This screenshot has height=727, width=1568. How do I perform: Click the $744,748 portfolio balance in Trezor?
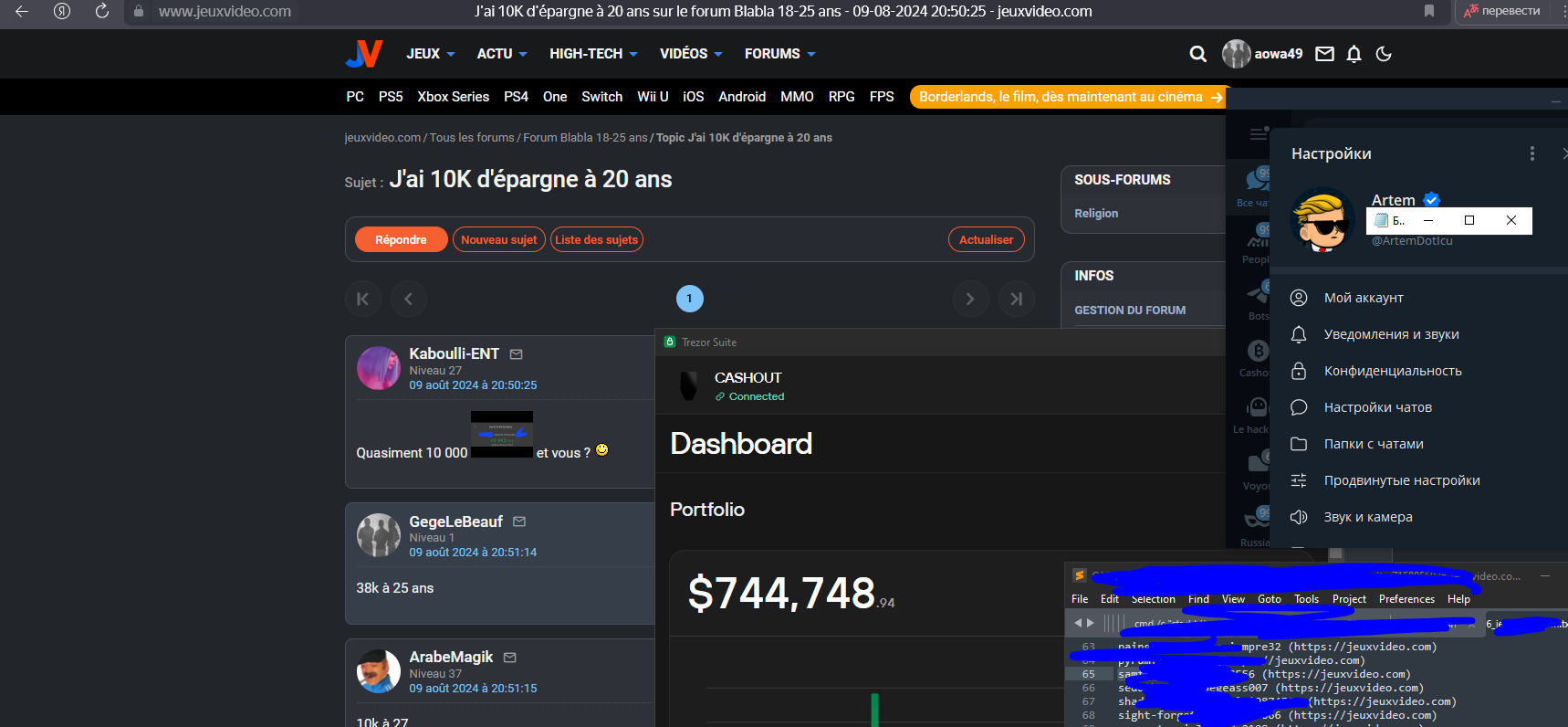pos(791,593)
